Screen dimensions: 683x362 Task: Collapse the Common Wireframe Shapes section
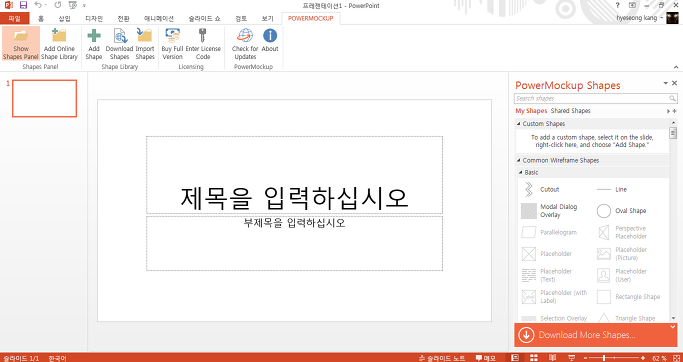pos(518,160)
